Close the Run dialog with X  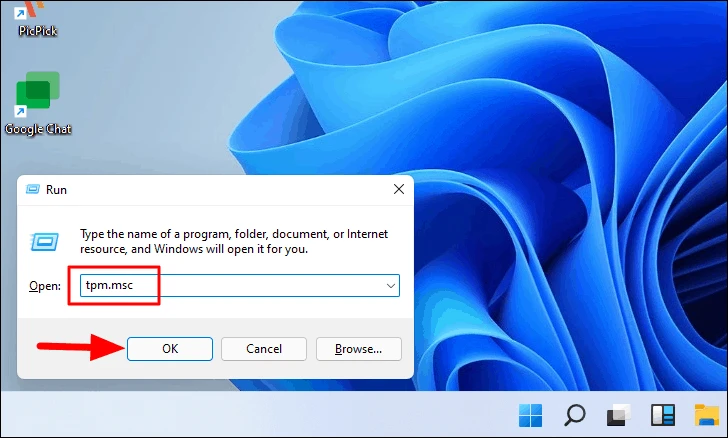coord(399,189)
